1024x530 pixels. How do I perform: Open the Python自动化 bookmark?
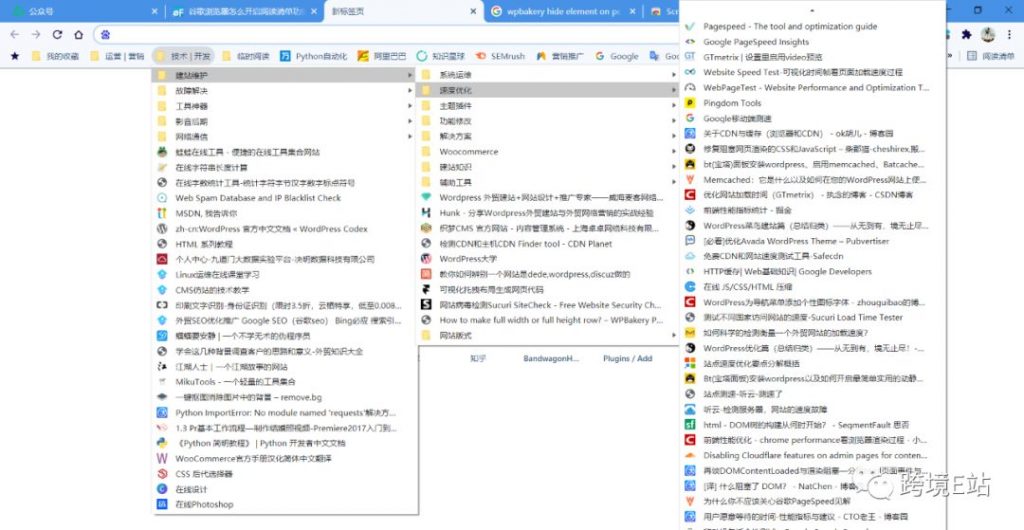click(x=313, y=56)
